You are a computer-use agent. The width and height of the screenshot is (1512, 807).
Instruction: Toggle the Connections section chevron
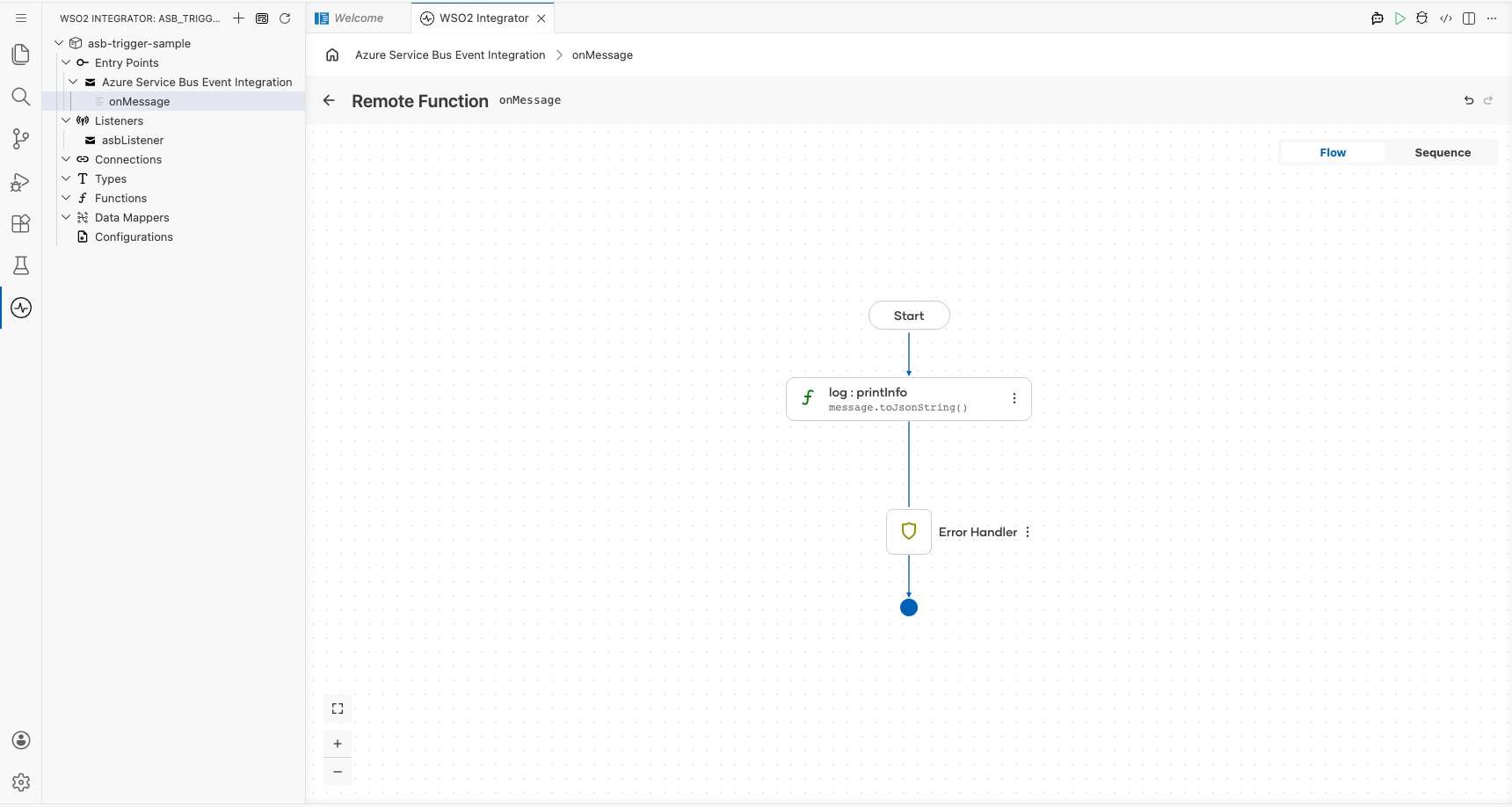pos(66,159)
